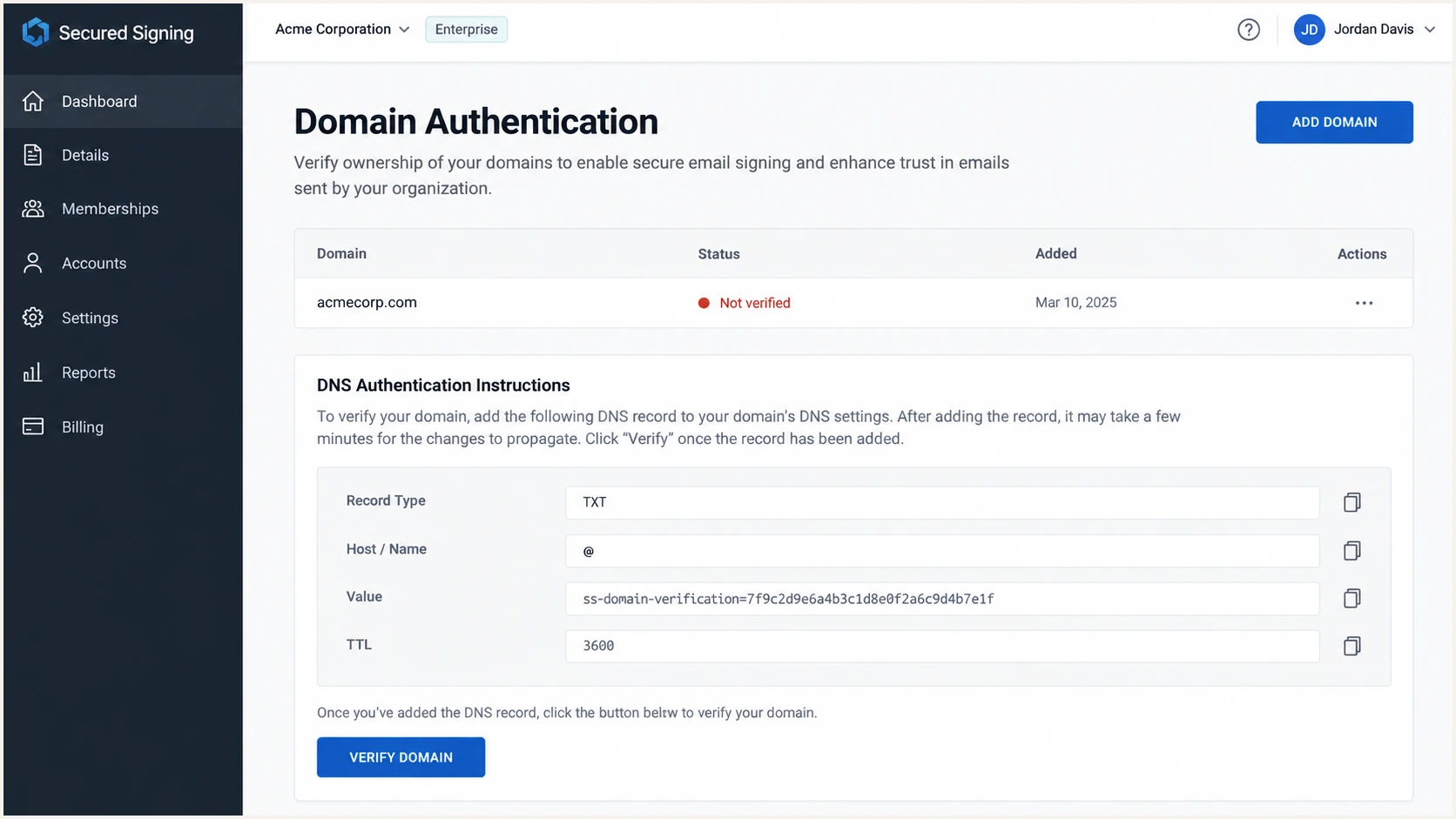Click the Reports bar chart icon
The height and width of the screenshot is (819, 1456).
[x=33, y=373]
